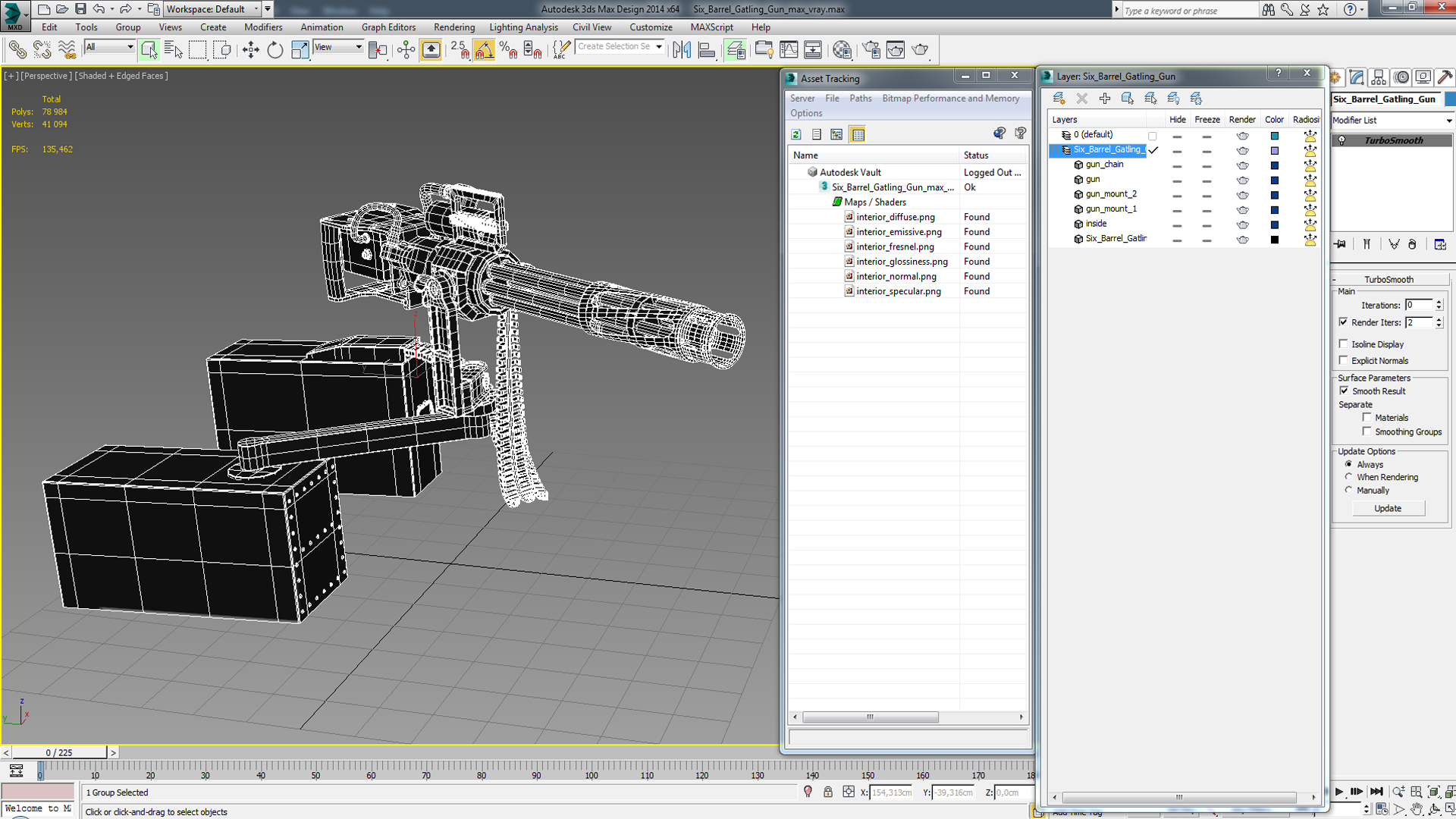This screenshot has height=819, width=1456.
Task: Open Render Setup teapot icon
Action: click(871, 50)
